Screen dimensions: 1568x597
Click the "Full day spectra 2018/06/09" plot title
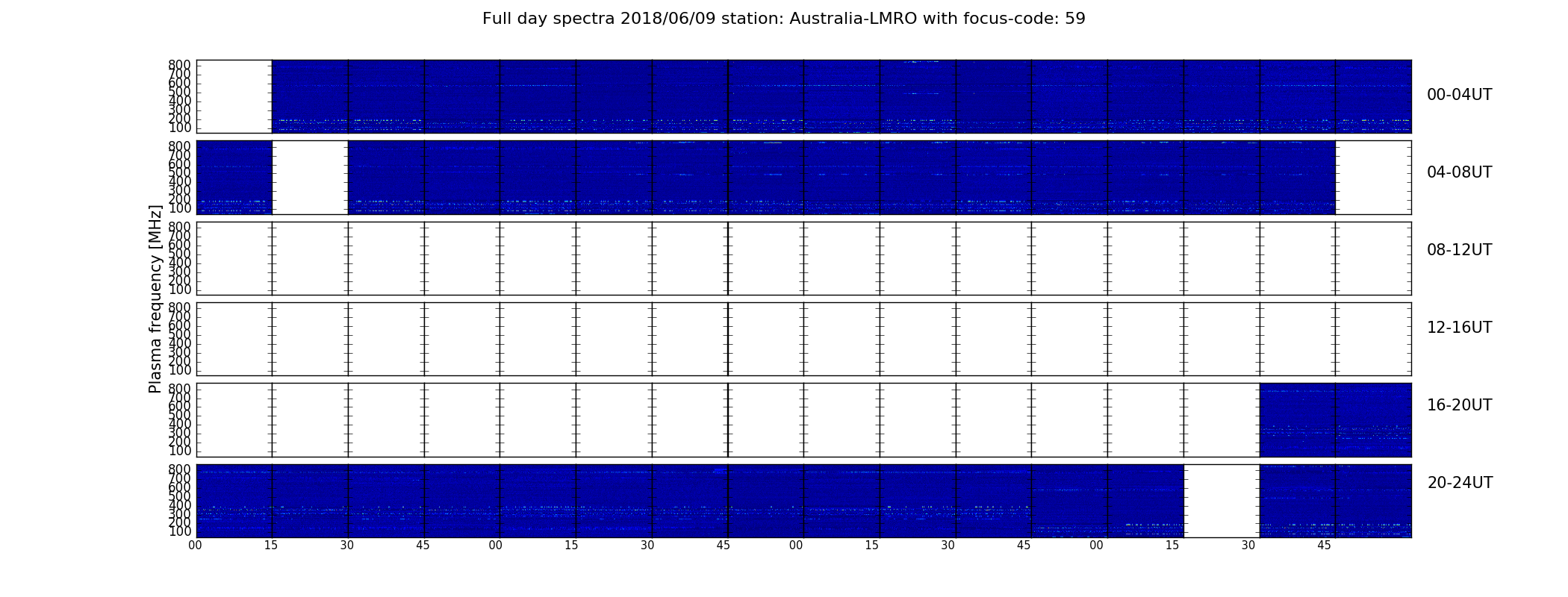coord(784,19)
